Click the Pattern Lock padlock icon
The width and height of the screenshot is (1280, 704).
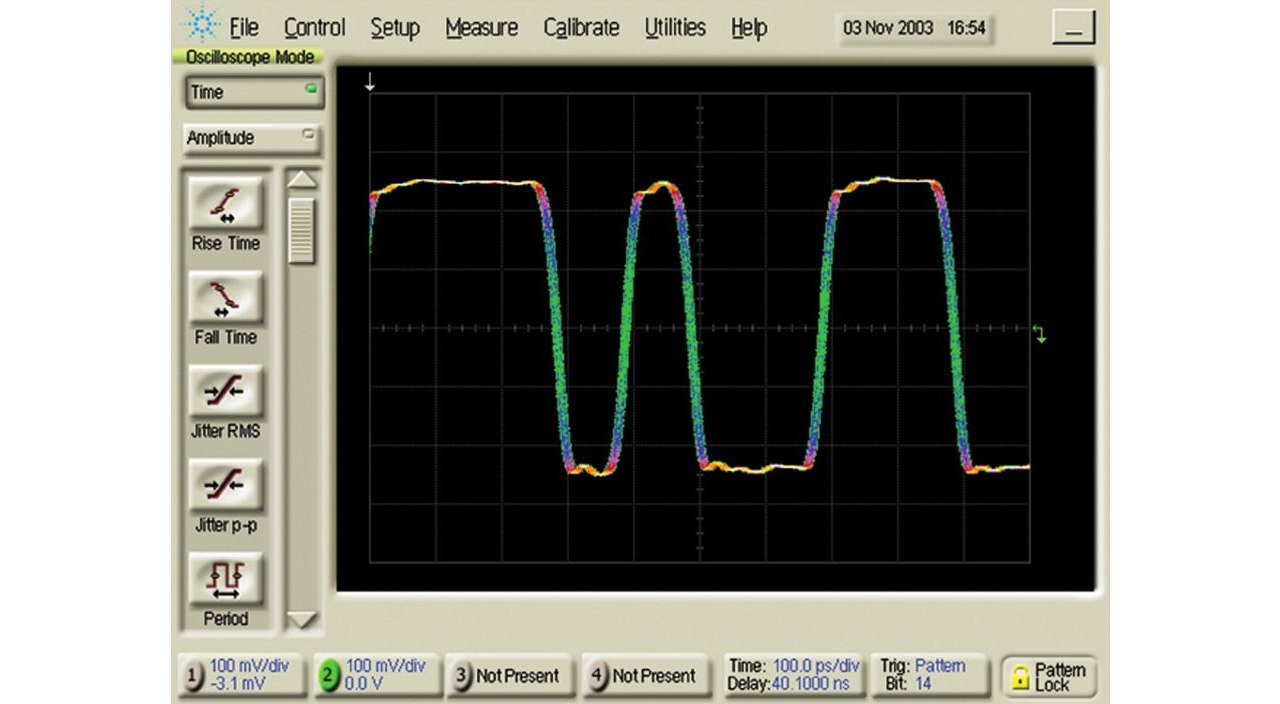point(1020,677)
